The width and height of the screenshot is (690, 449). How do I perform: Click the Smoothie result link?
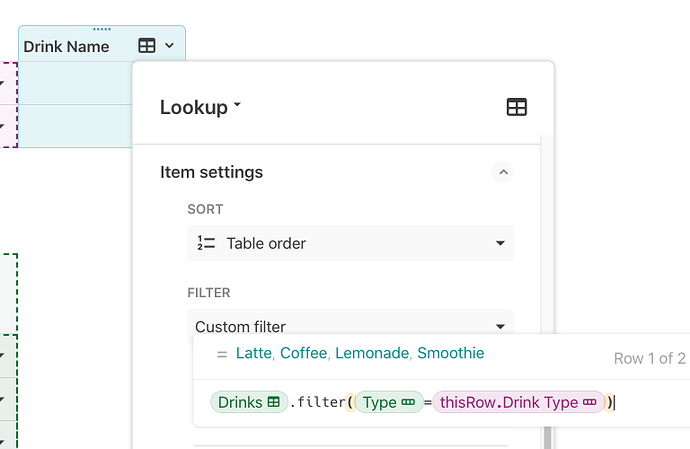pyautogui.click(x=450, y=353)
